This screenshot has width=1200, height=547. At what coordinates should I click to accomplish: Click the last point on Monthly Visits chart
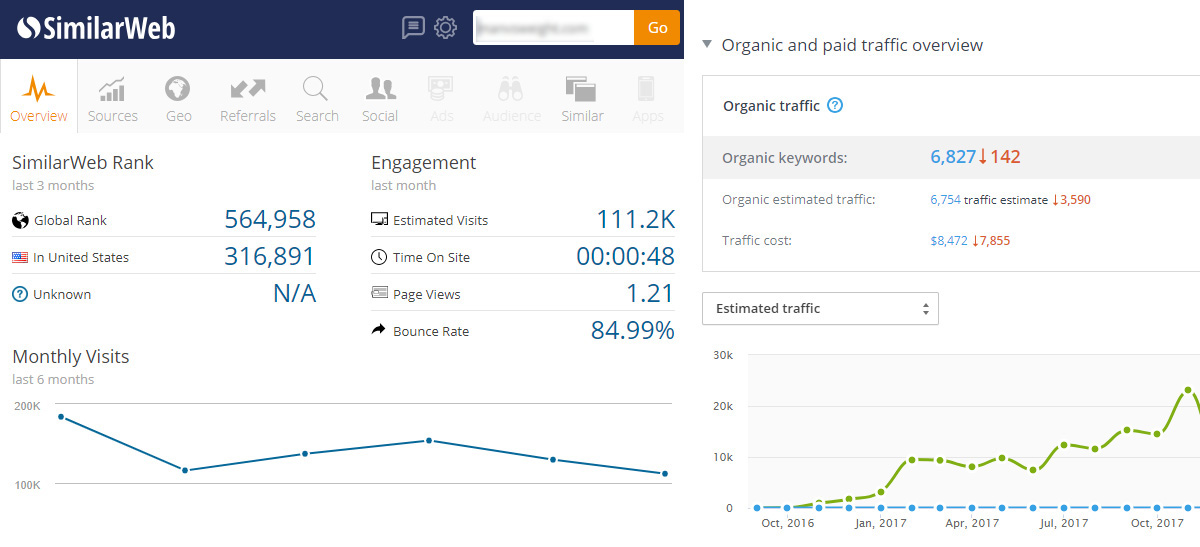665,474
